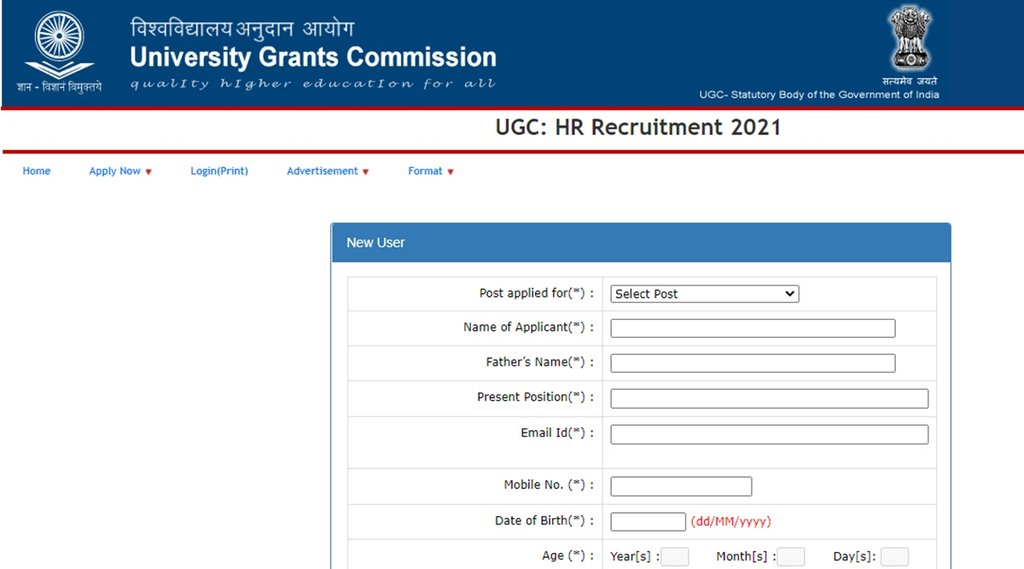1024x569 pixels.
Task: Click the Advertisement red arrow icon
Action: coord(366,172)
